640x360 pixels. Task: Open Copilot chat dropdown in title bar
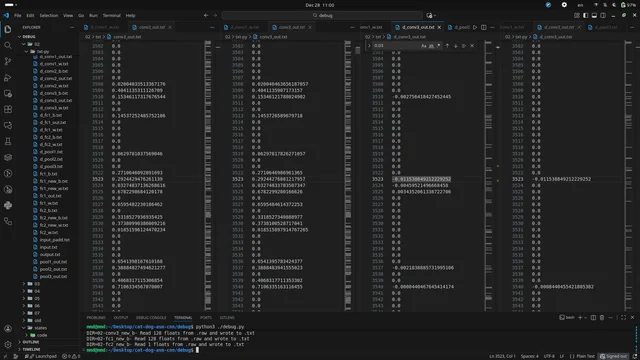435,16
